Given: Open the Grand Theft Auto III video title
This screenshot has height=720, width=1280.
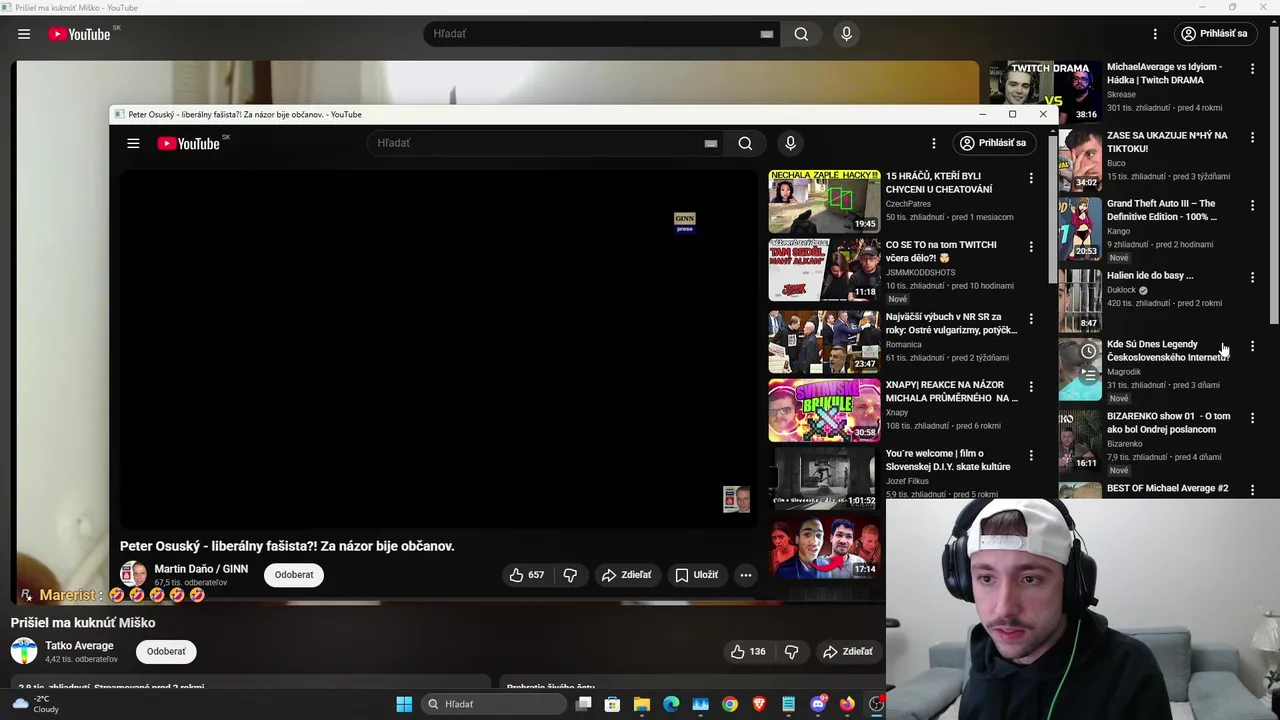Looking at the screenshot, I should click(x=1161, y=210).
